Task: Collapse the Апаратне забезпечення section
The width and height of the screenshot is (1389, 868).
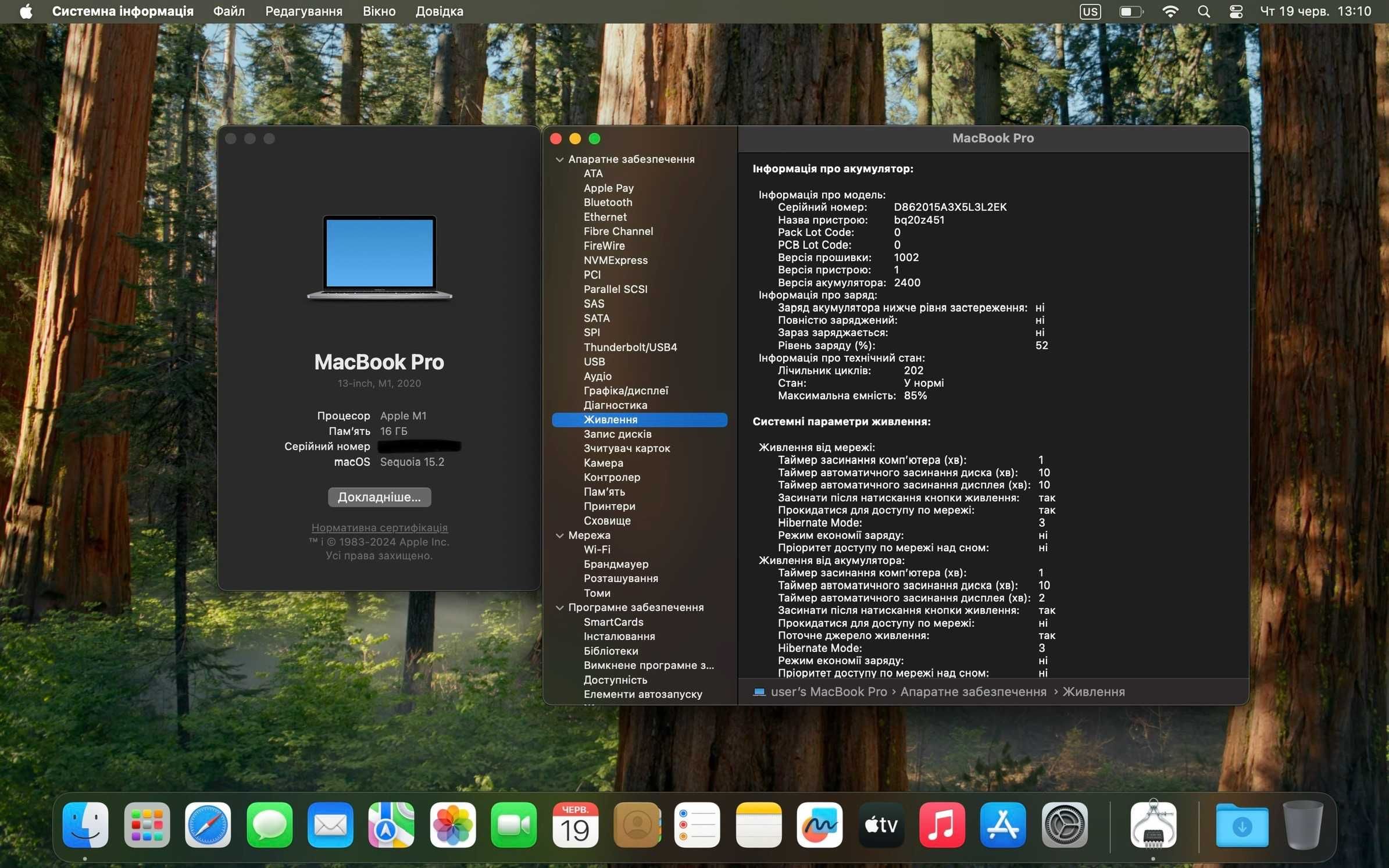Action: (559, 159)
